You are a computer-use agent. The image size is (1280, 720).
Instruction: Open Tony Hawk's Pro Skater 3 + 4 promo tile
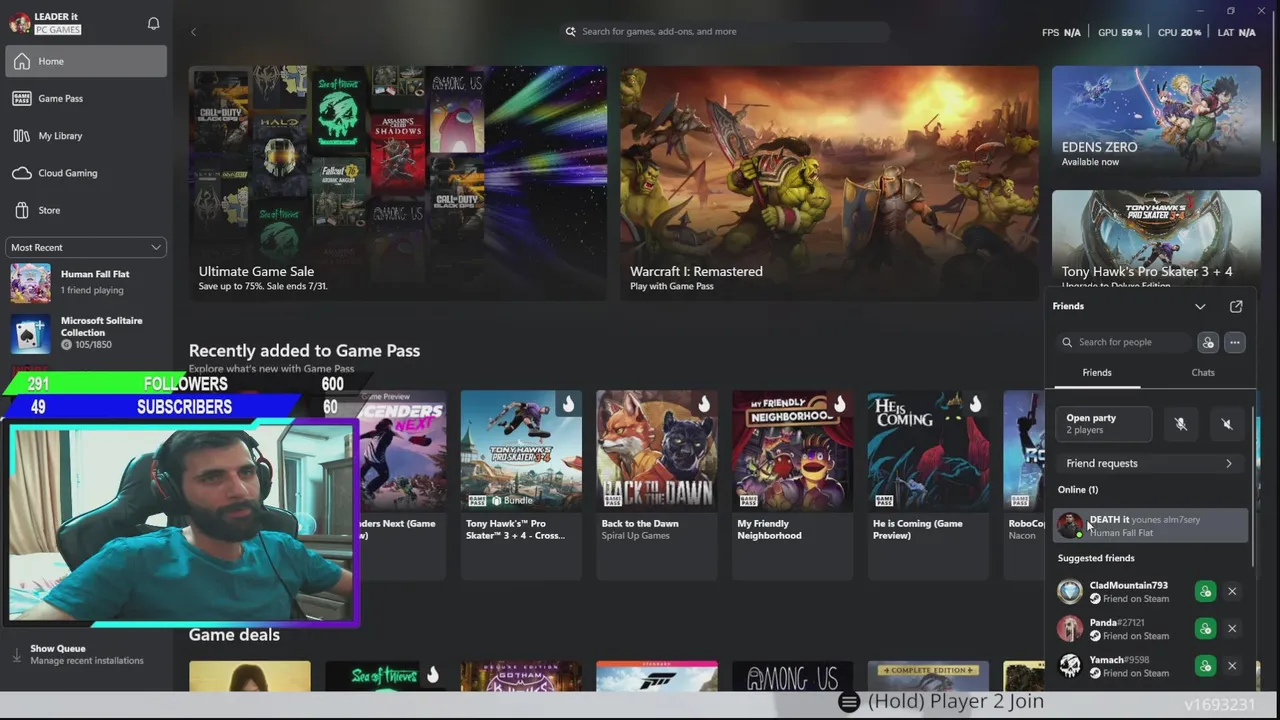1156,238
